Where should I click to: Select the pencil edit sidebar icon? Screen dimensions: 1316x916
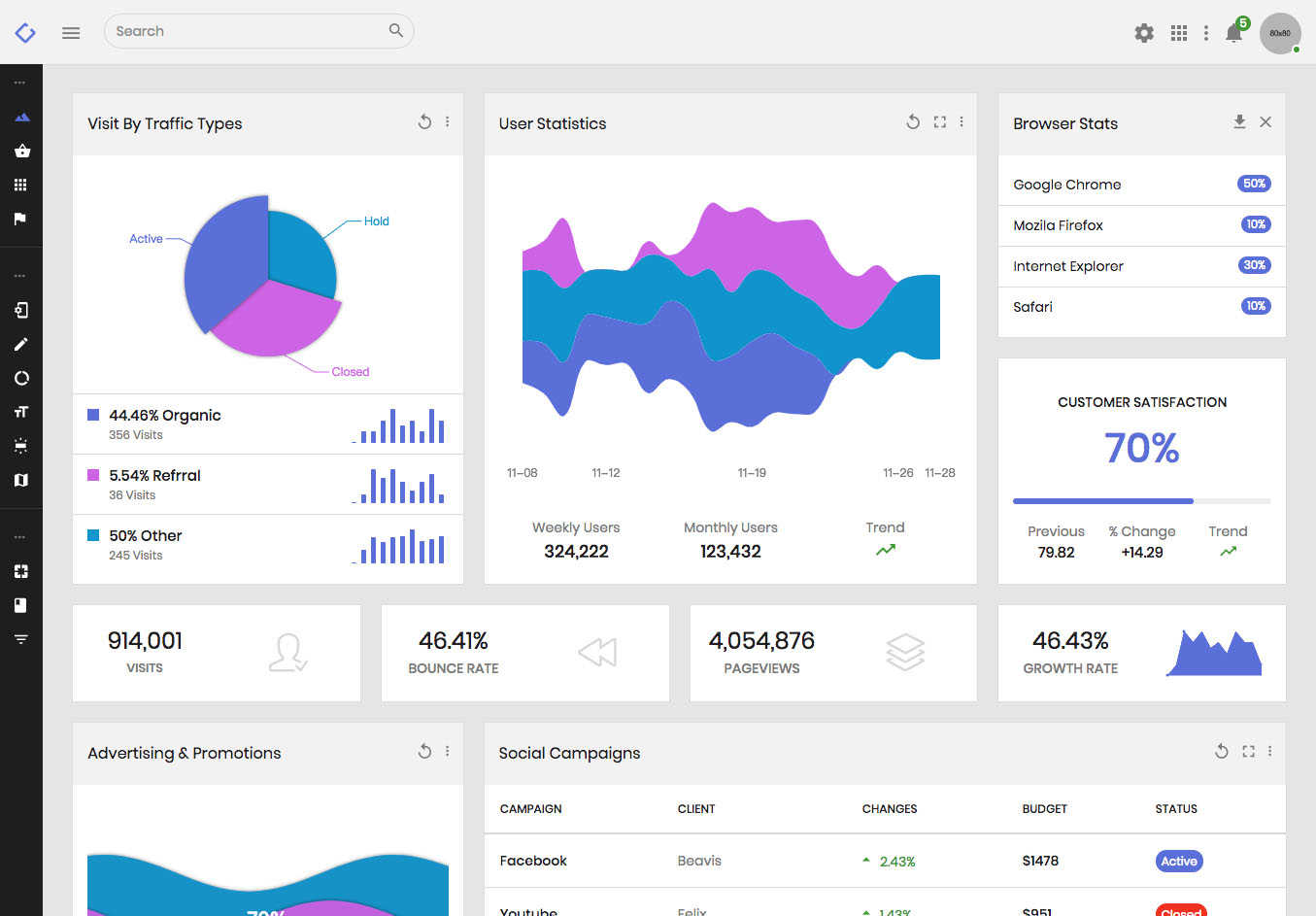click(20, 344)
